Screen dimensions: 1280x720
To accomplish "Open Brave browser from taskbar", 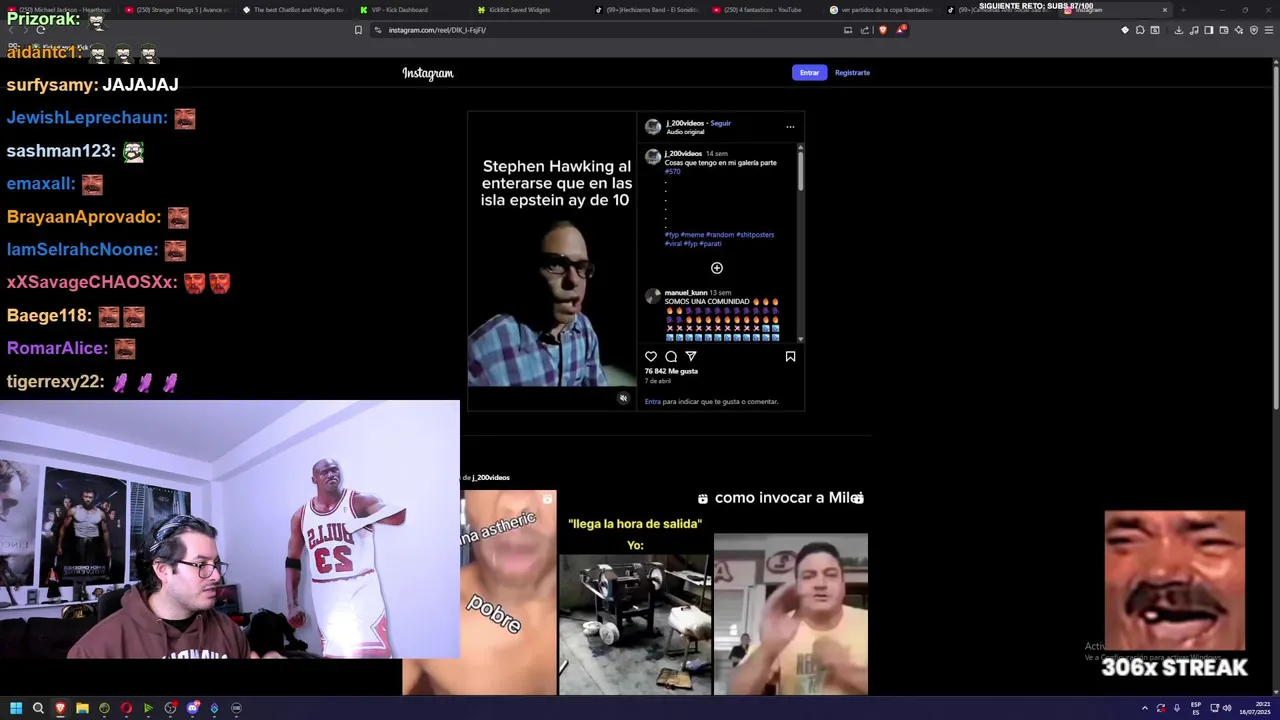I will 60,708.
